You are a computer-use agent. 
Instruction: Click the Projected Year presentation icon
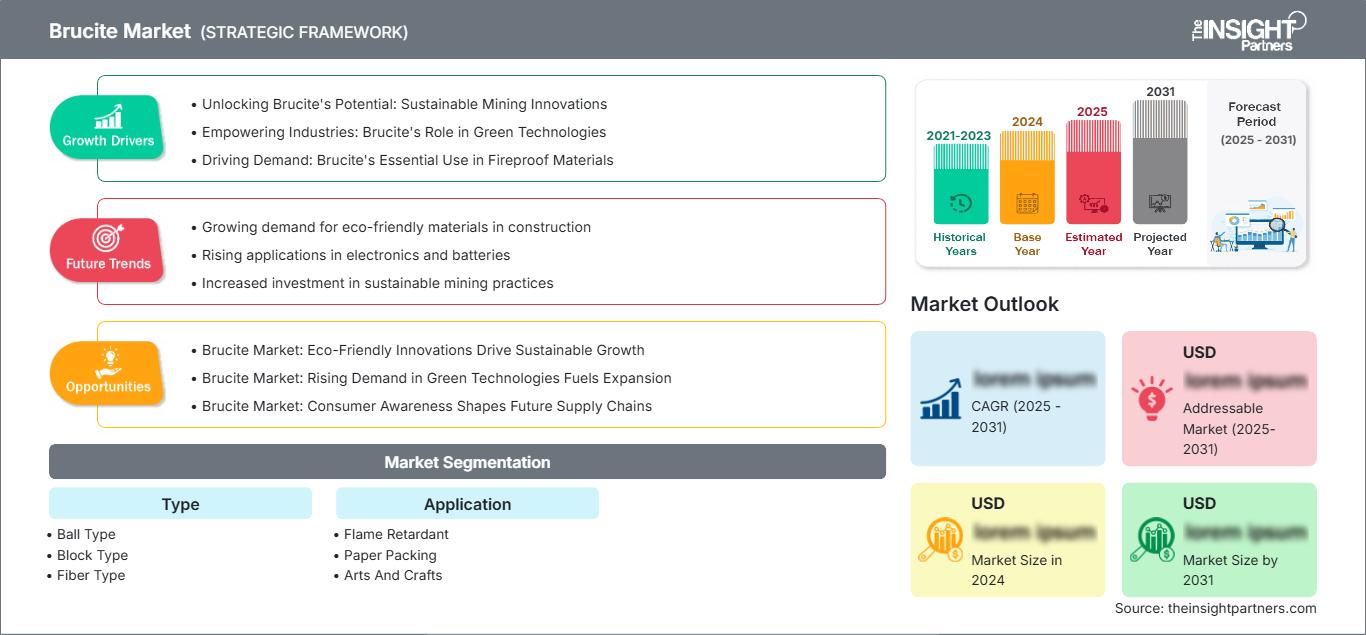(x=1160, y=204)
